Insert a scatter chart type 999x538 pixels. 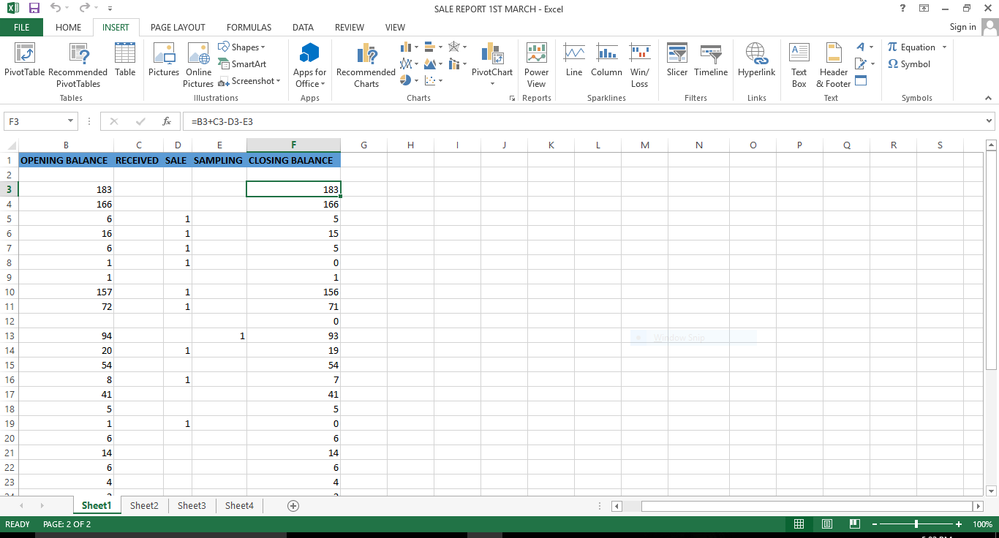coord(433,80)
